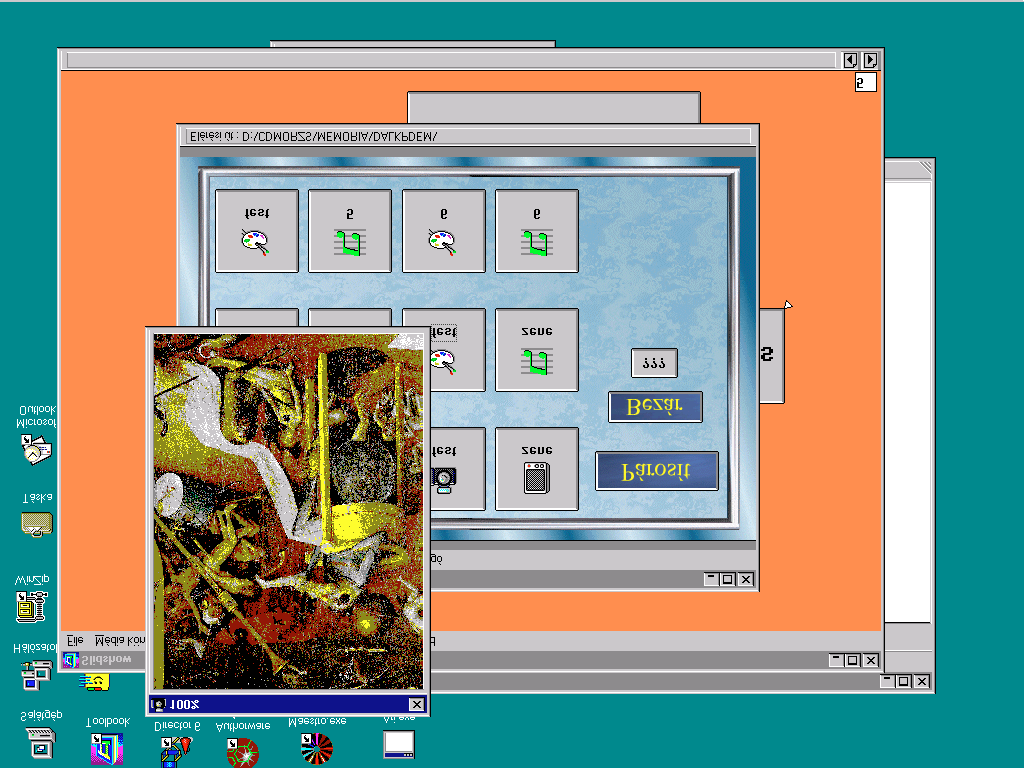Click the page number box below the arrows
This screenshot has height=768, width=1024.
point(865,82)
